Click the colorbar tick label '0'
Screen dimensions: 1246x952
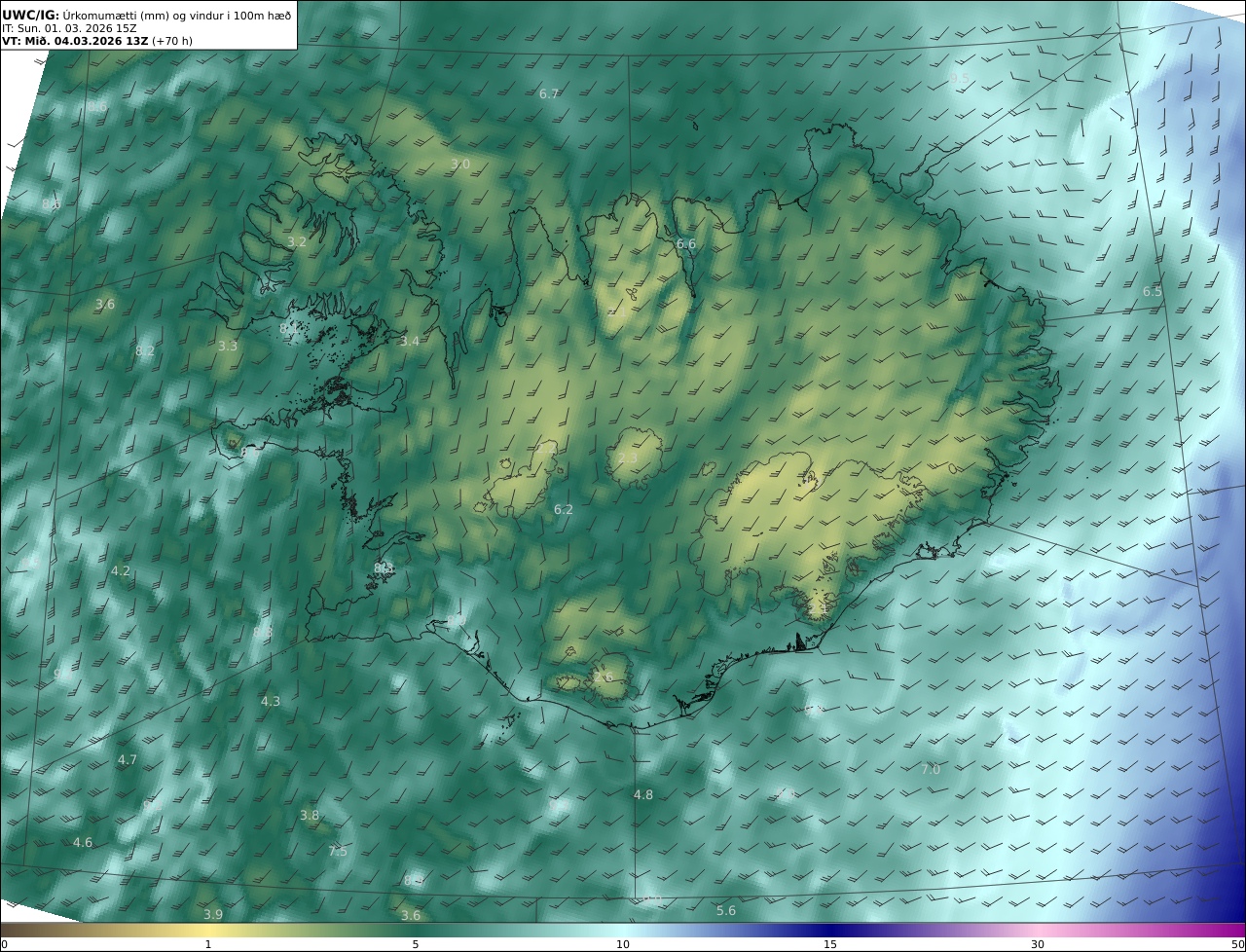[x=4, y=944]
